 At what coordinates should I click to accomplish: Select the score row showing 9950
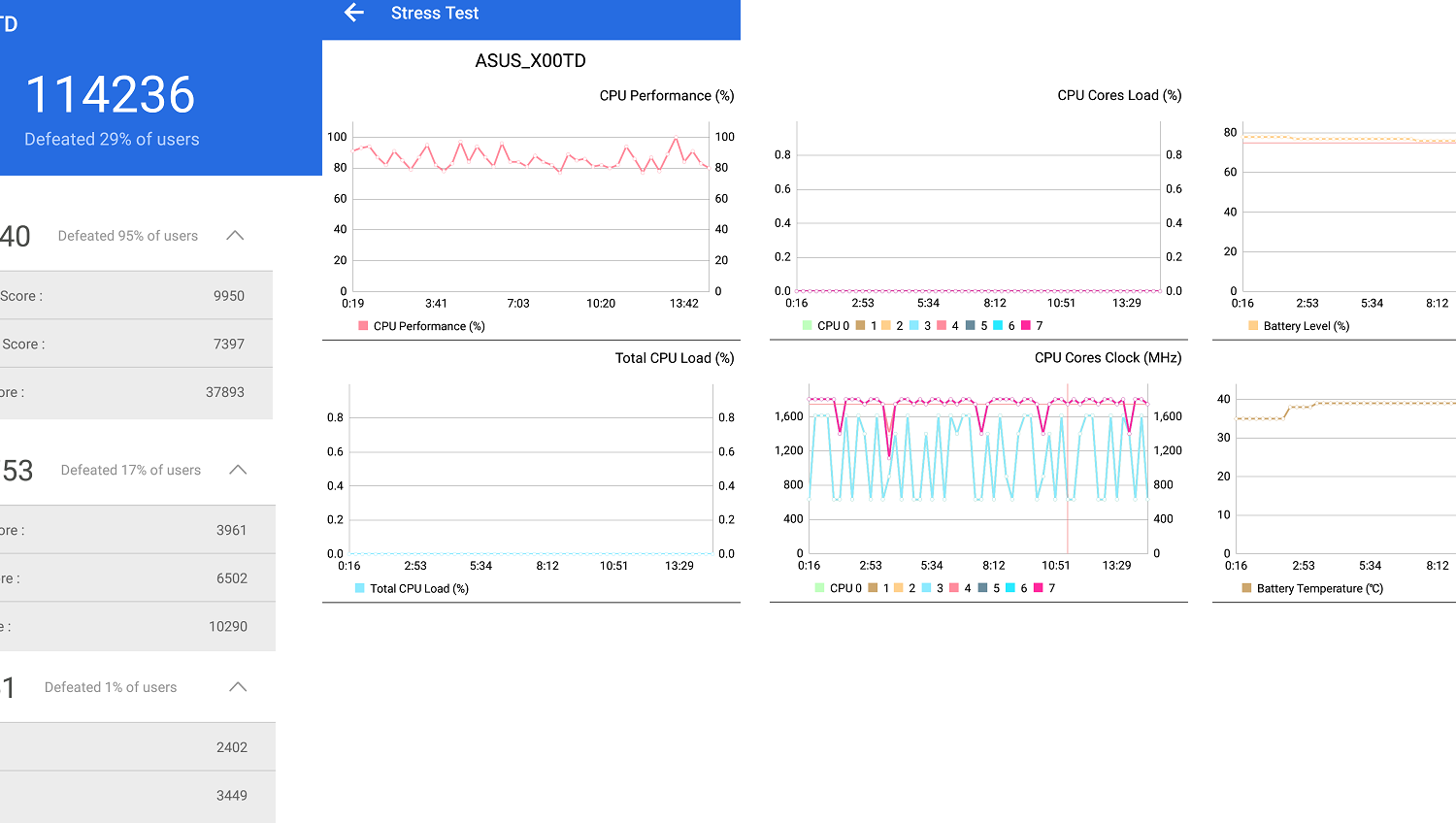[136, 296]
